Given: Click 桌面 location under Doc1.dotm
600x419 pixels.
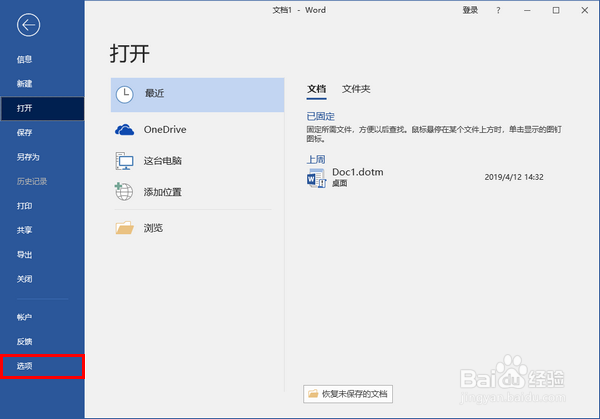Looking at the screenshot, I should click(339, 184).
